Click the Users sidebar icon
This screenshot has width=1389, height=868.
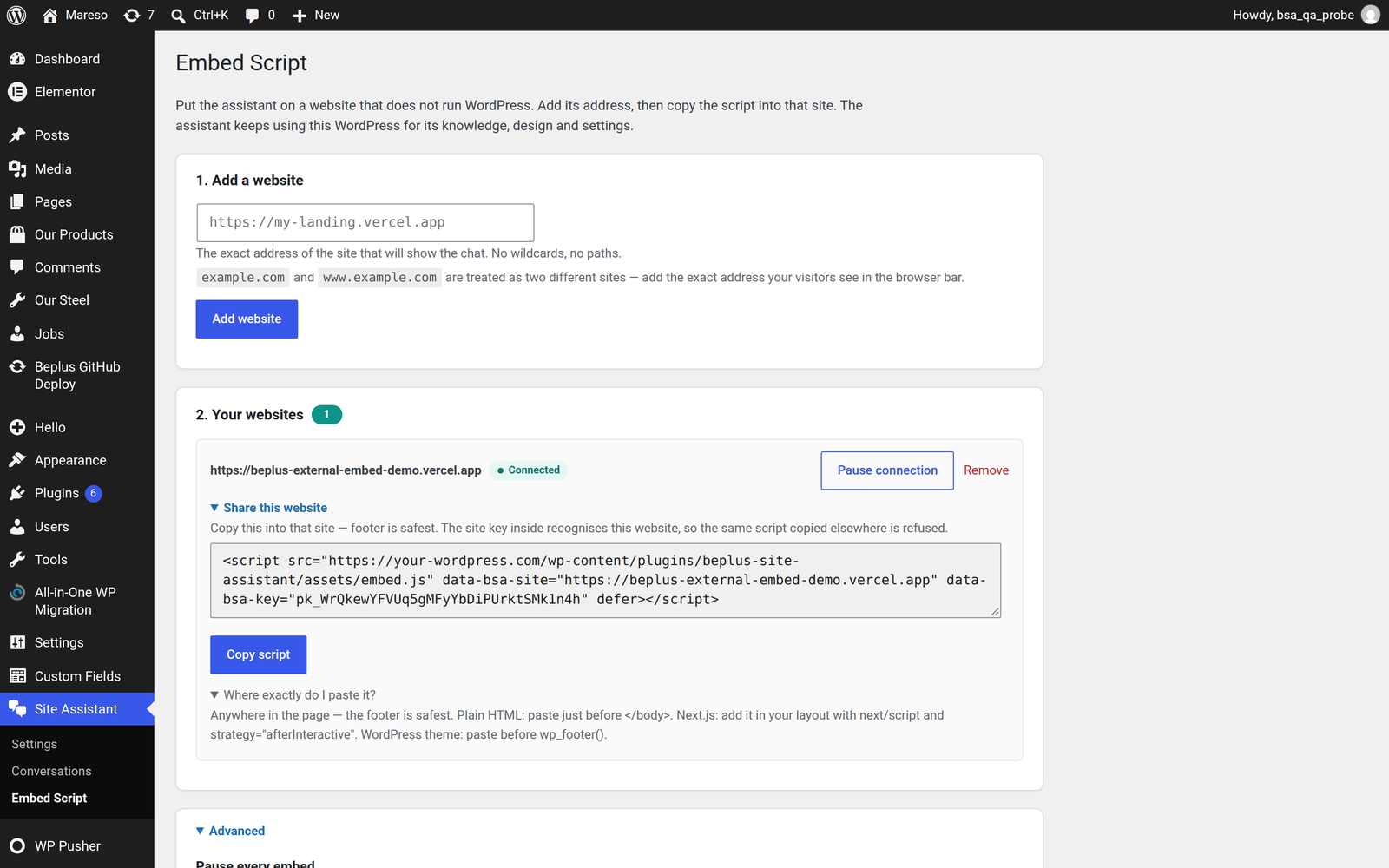point(17,527)
